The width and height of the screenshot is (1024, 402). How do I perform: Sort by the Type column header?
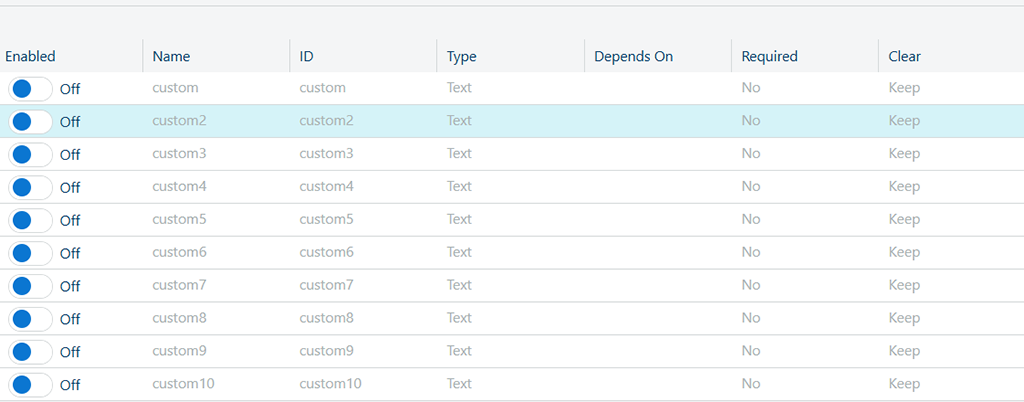461,57
